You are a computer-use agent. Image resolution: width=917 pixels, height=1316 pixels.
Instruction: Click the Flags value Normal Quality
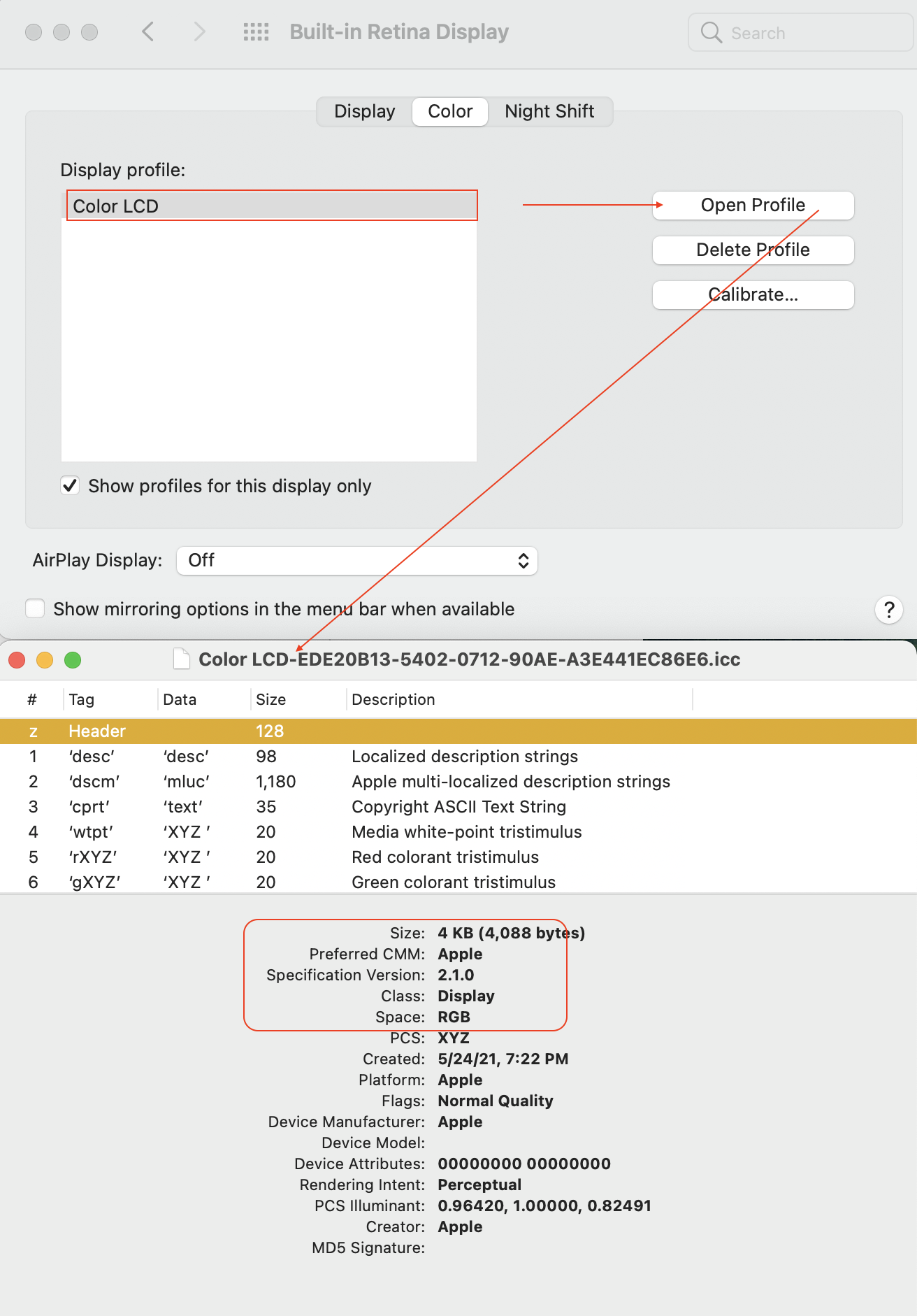496,1101
